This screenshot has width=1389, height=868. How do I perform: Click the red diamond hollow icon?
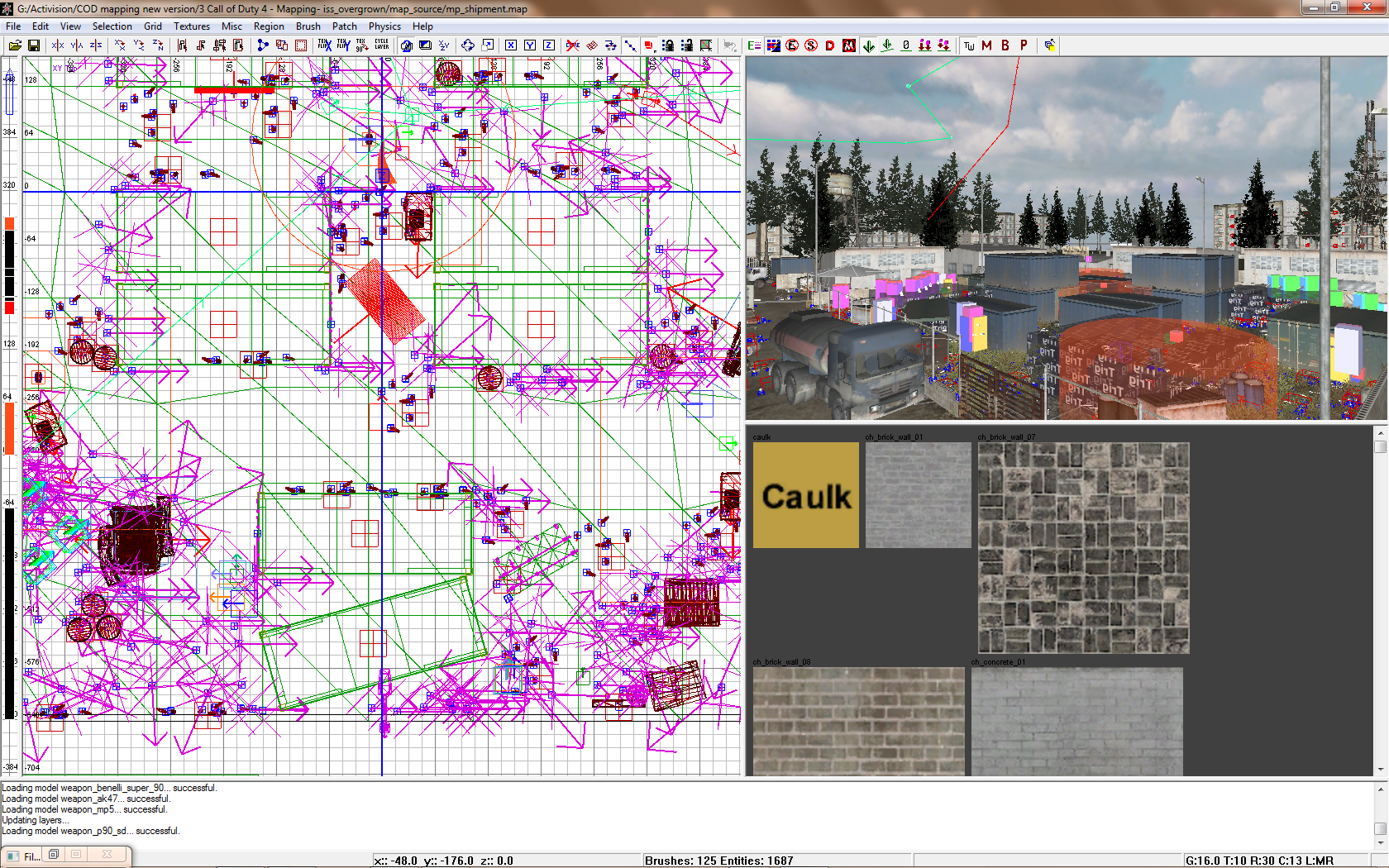click(592, 45)
